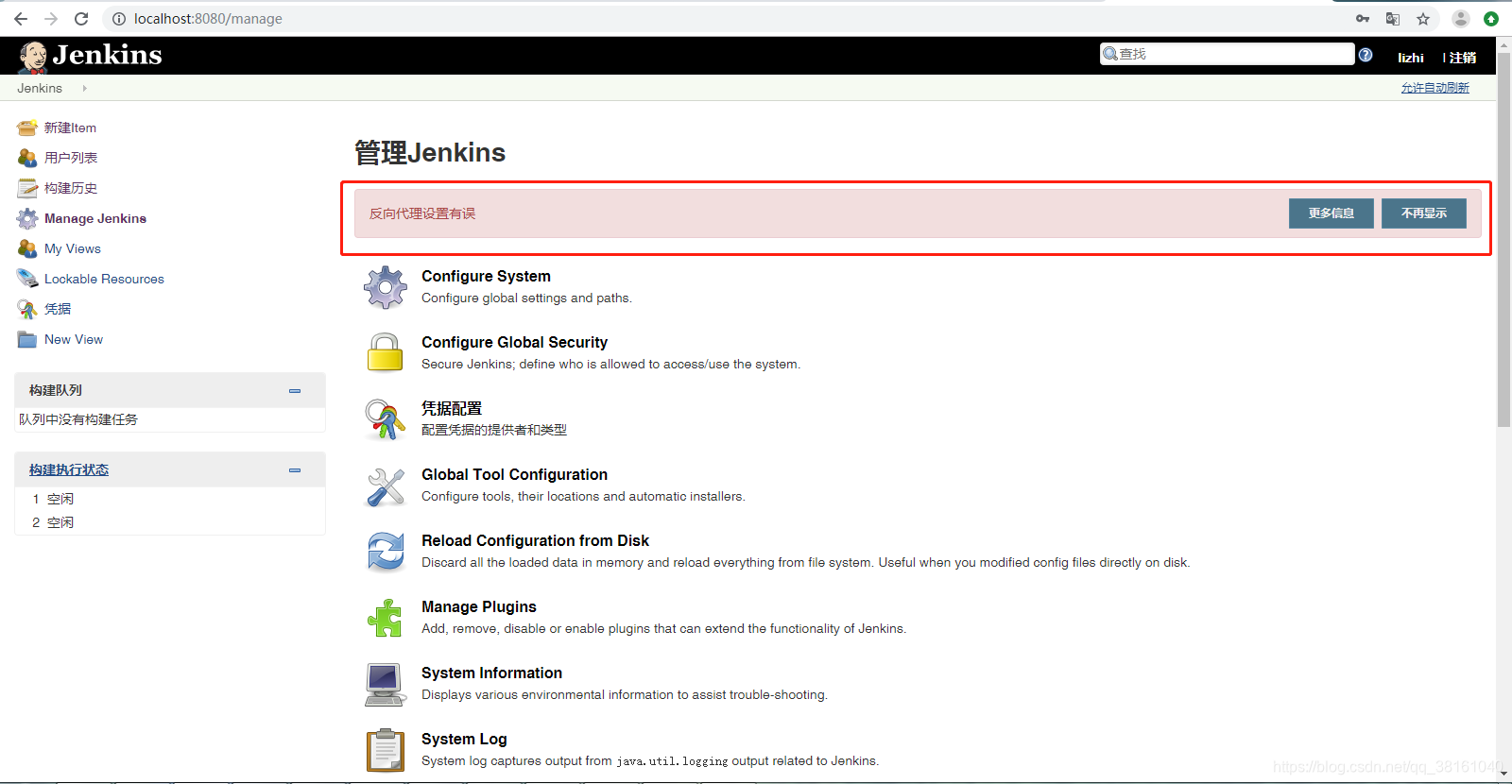Image resolution: width=1512 pixels, height=784 pixels.
Task: Click the page vertical scrollbar
Action: [x=1503, y=238]
